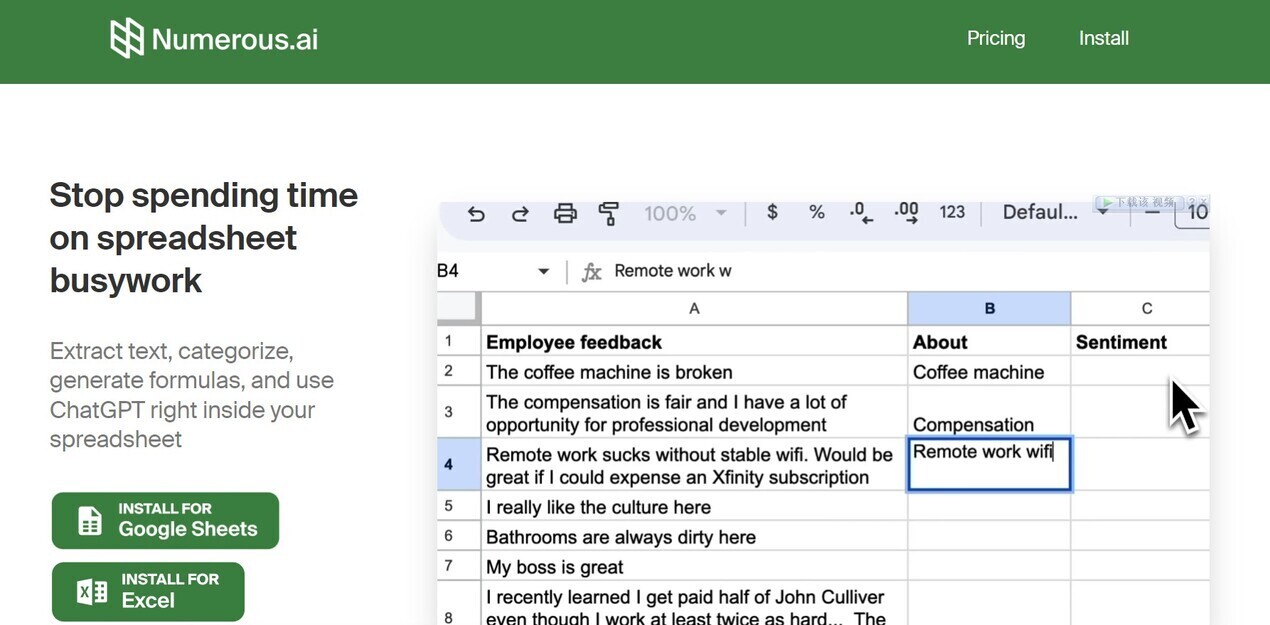Expand the Default font dropdown
Viewport: 1270px width, 625px height.
point(1055,212)
